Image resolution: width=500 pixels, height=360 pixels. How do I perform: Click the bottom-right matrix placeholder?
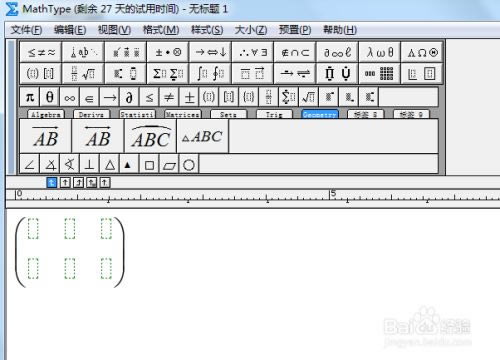(x=106, y=268)
